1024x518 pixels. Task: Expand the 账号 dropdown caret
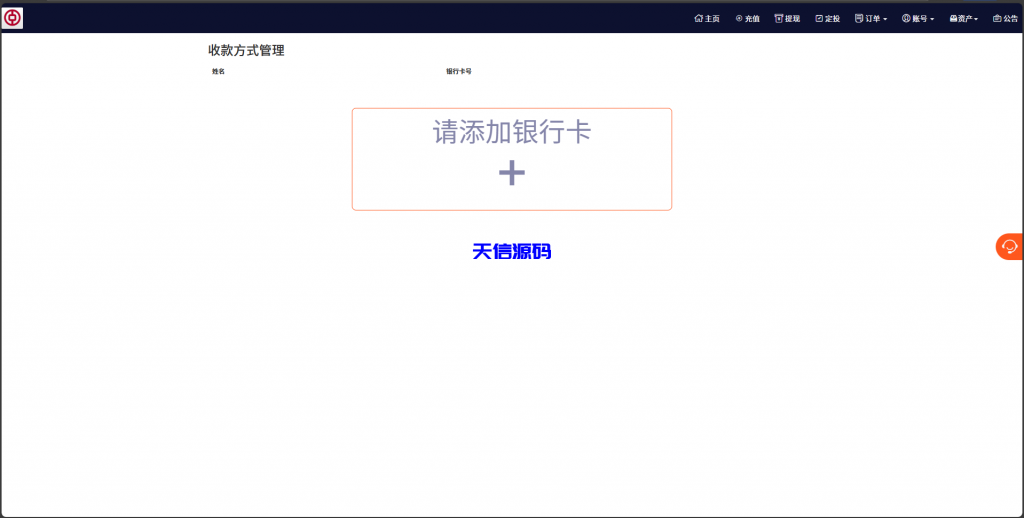[x=932, y=19]
